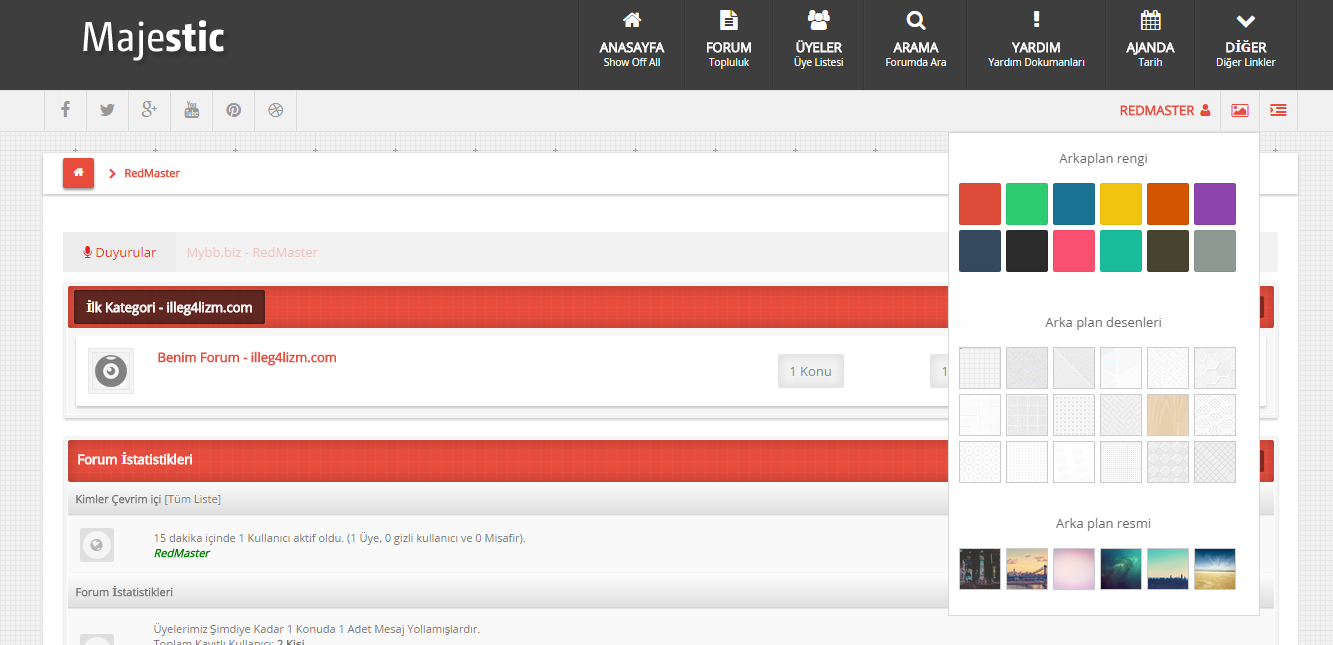Click the Tüm Liste link
Screen dimensions: 1333x645
(193, 499)
